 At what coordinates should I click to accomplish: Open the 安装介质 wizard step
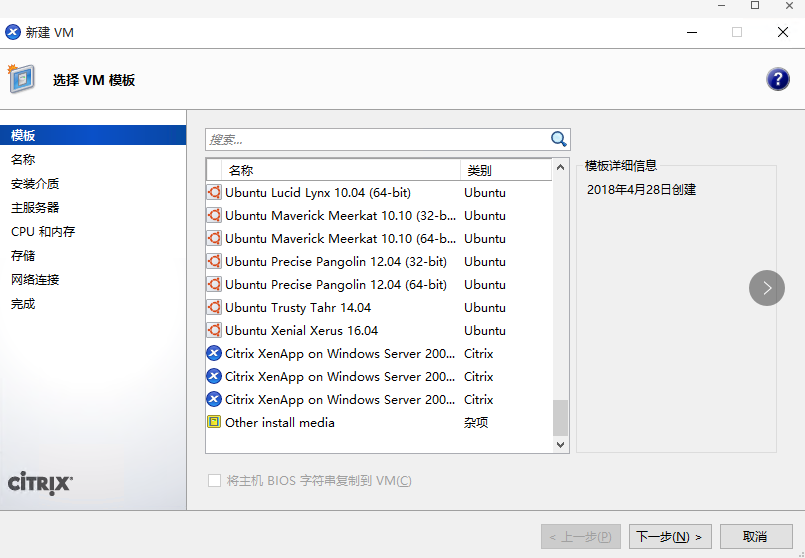35,183
